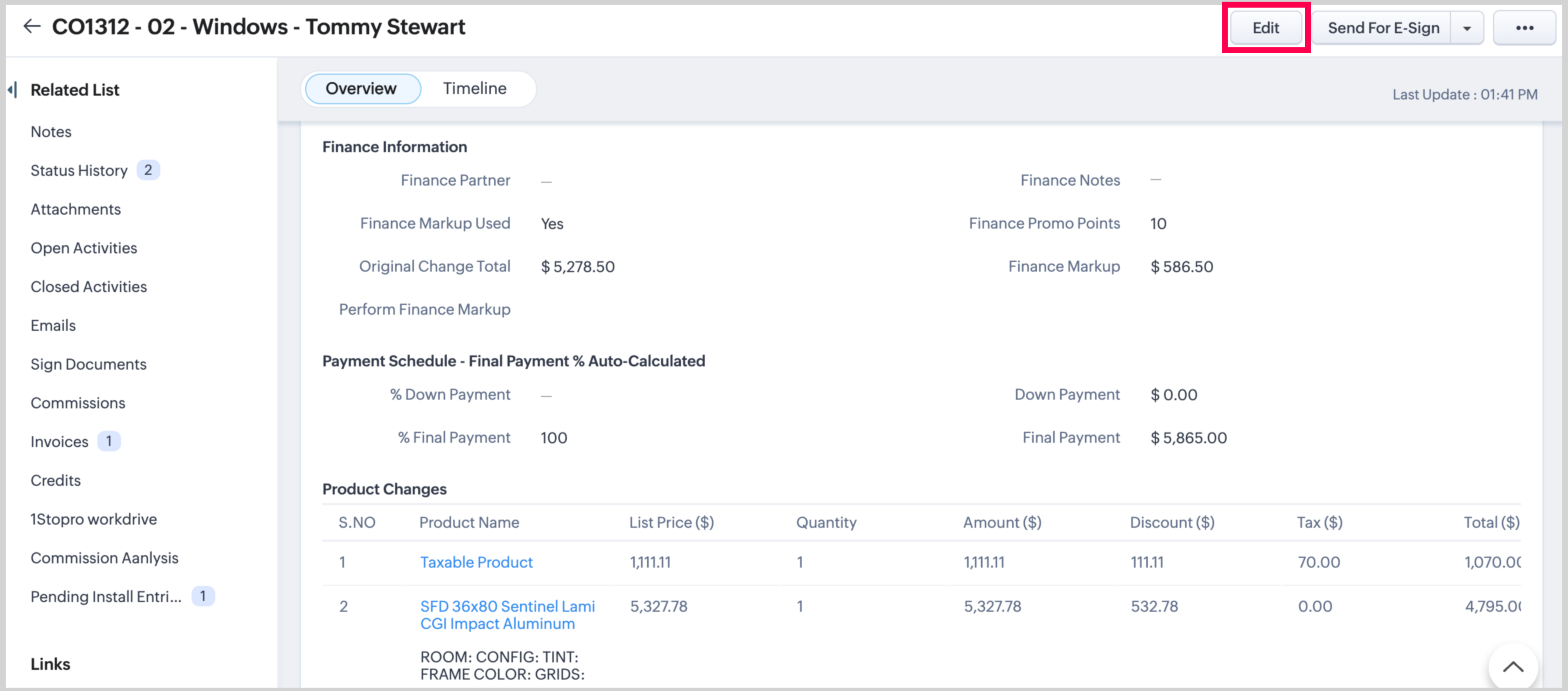
Task: Go to Attachments section
Action: point(75,209)
